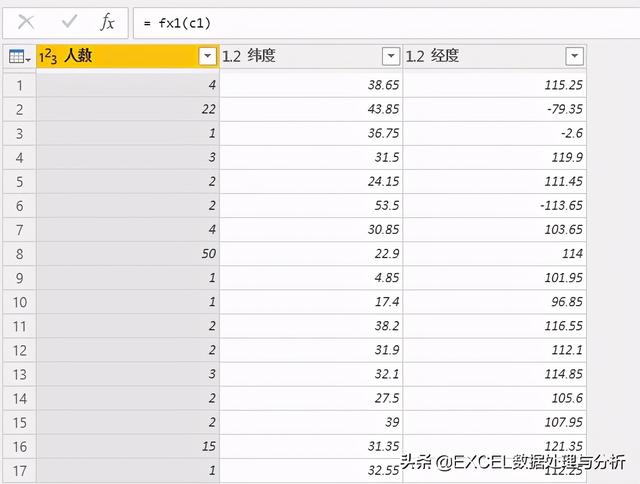
Task: Click inside the formula bar text field
Action: (x=380, y=21)
